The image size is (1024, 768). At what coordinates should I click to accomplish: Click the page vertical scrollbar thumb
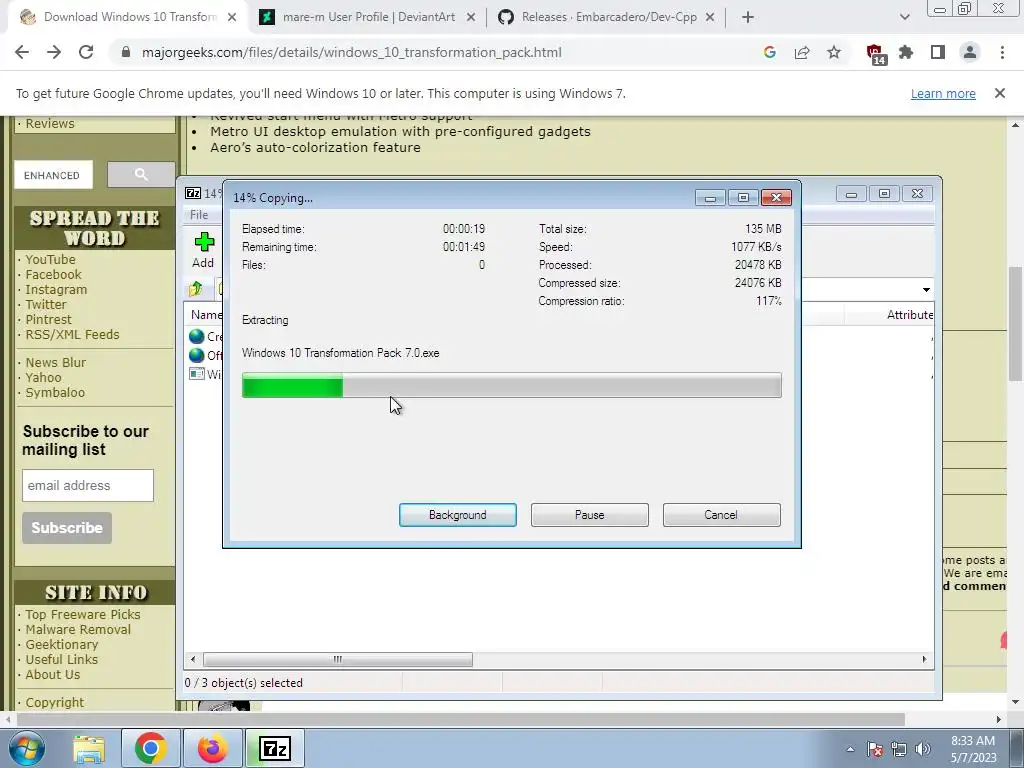tap(1015, 324)
